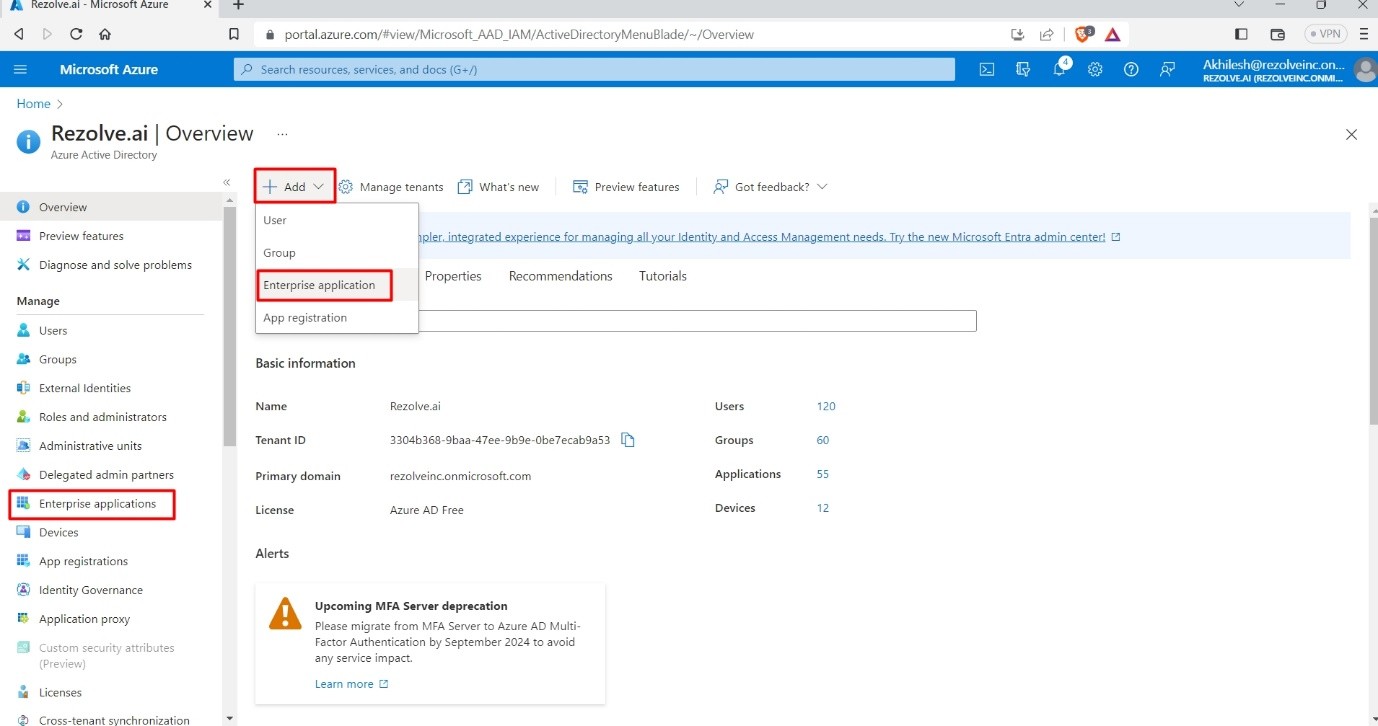Click the browser back button
The image size is (1378, 726).
pyautogui.click(x=19, y=34)
